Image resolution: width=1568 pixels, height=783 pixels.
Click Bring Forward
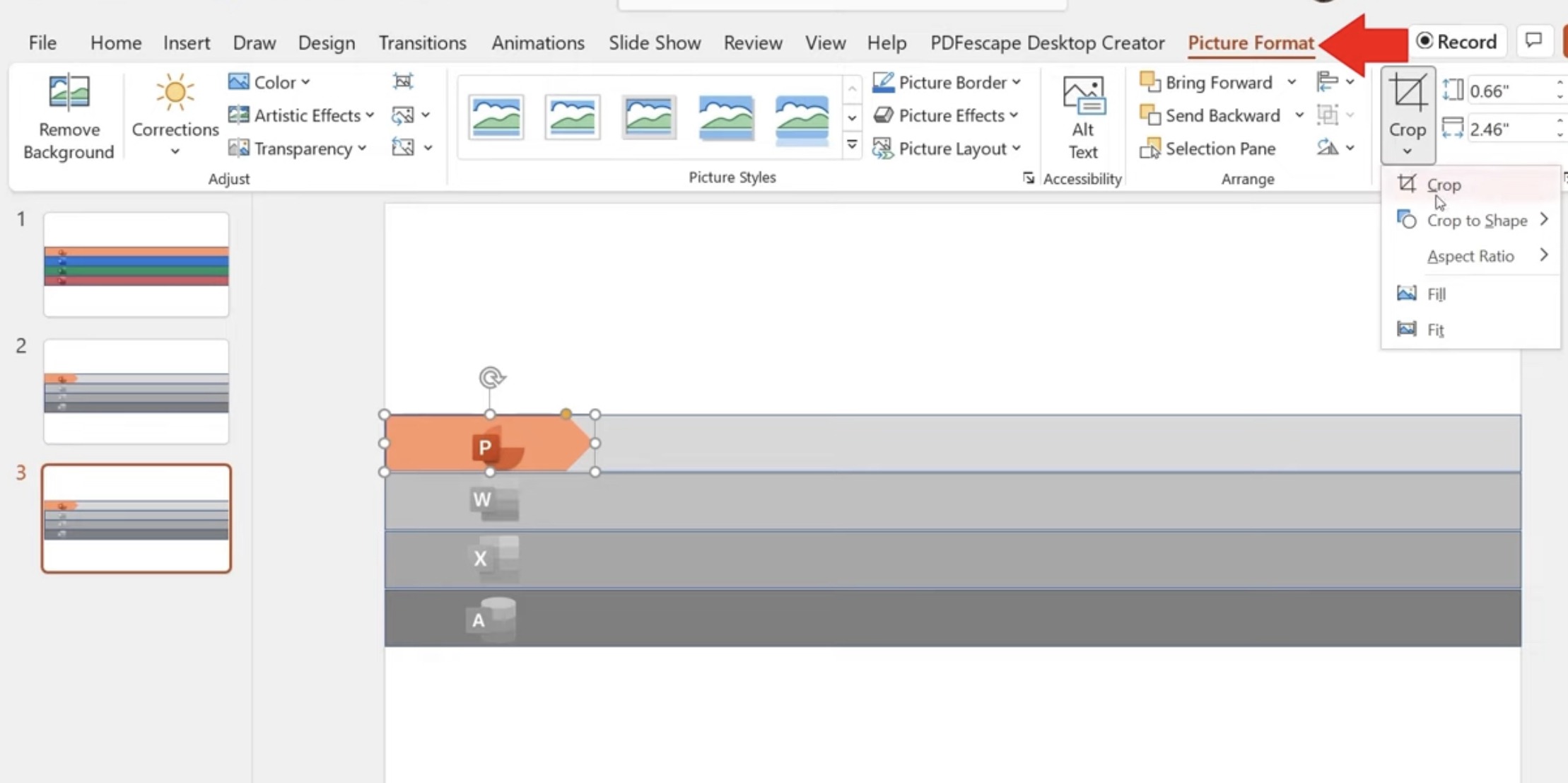click(1207, 82)
